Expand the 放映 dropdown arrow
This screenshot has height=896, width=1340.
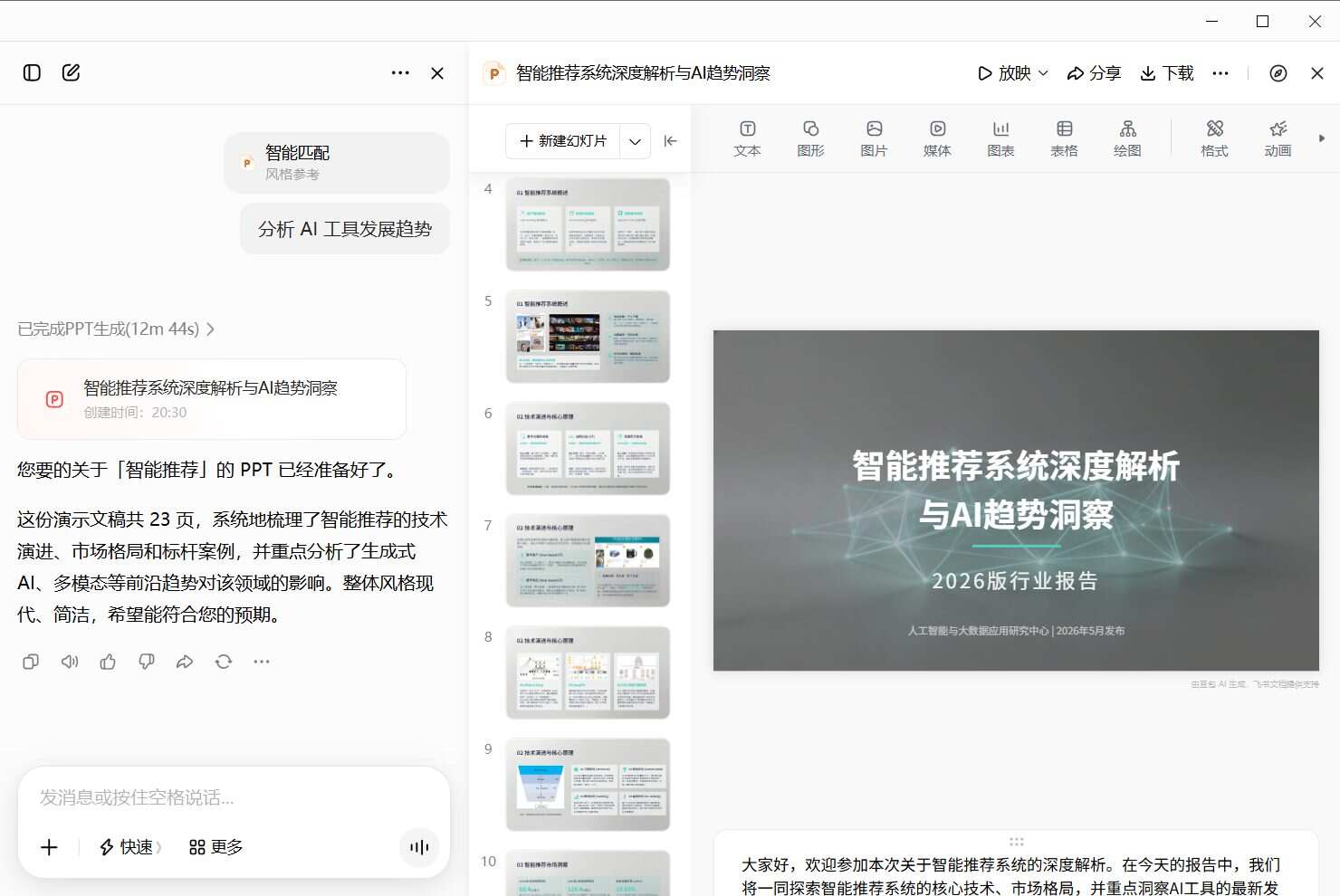pyautogui.click(x=1043, y=73)
